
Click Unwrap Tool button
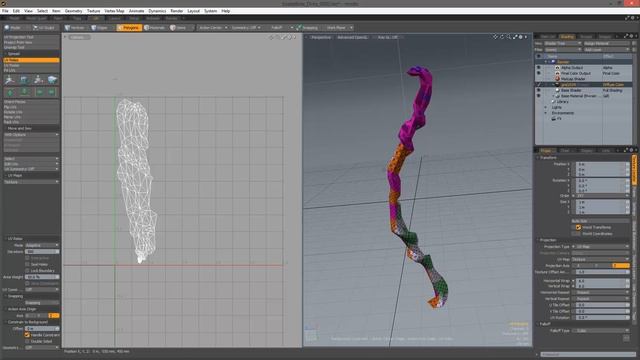(31, 47)
